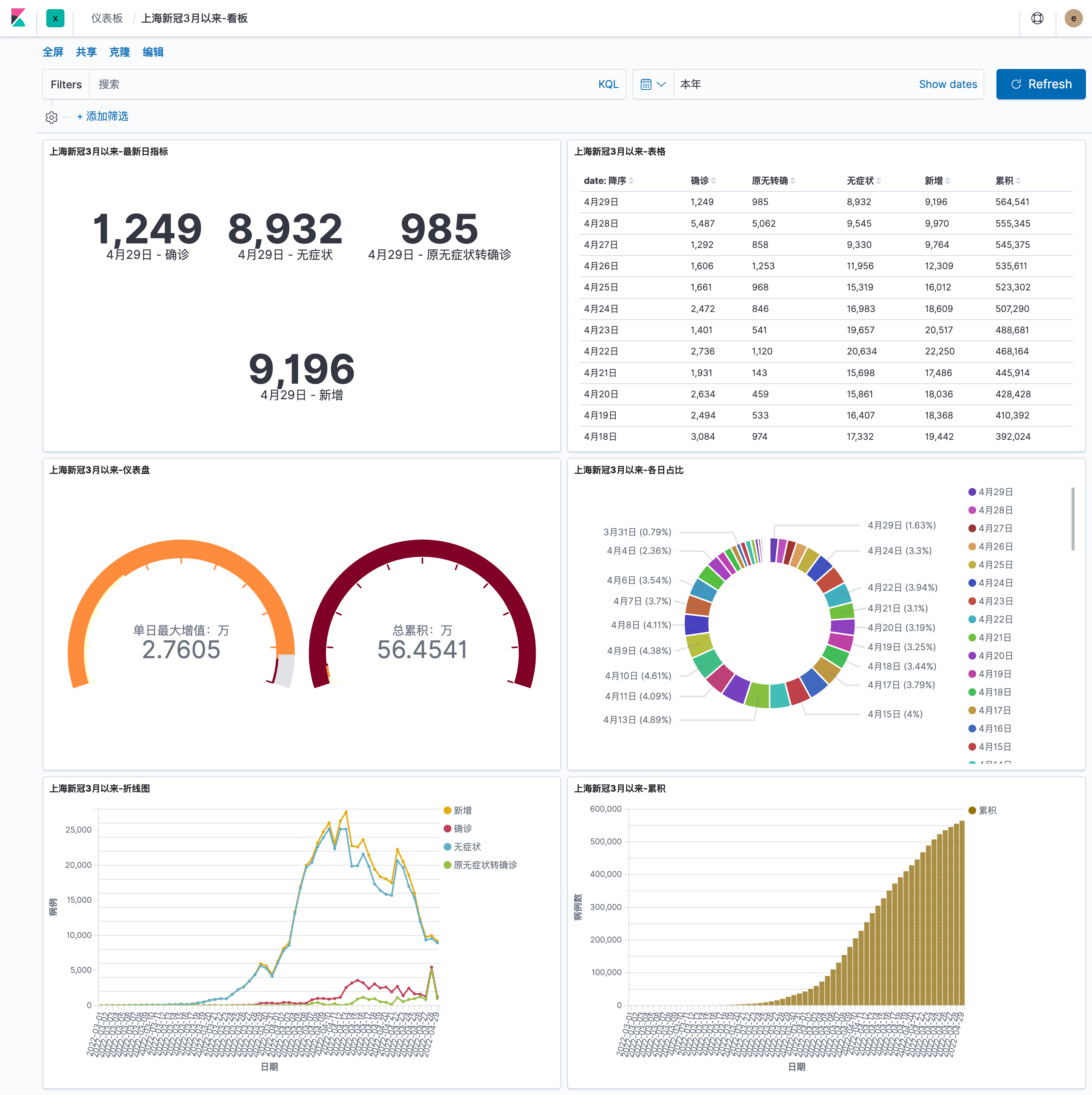Toggle 4月19日 in pie legend
This screenshot has width=1092, height=1095.
coord(990,673)
